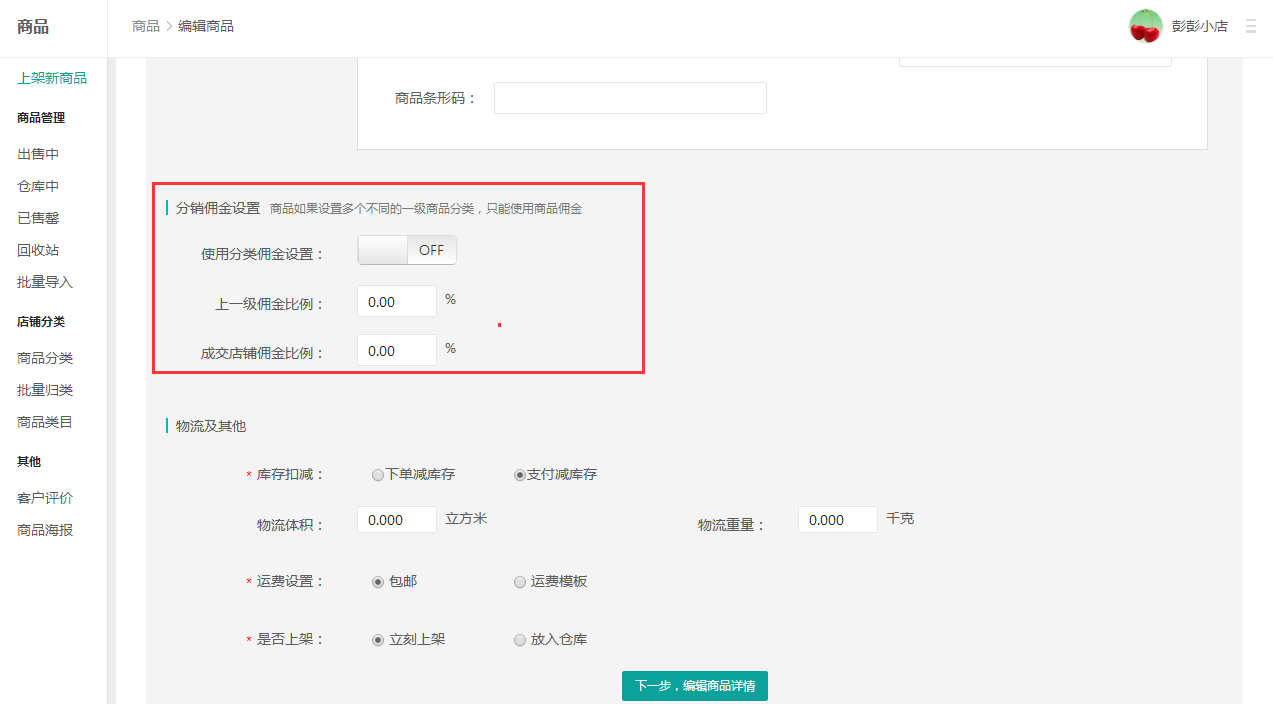Image resolution: width=1273 pixels, height=704 pixels.
Task: Open the 回收站 sidebar item
Action: (38, 250)
